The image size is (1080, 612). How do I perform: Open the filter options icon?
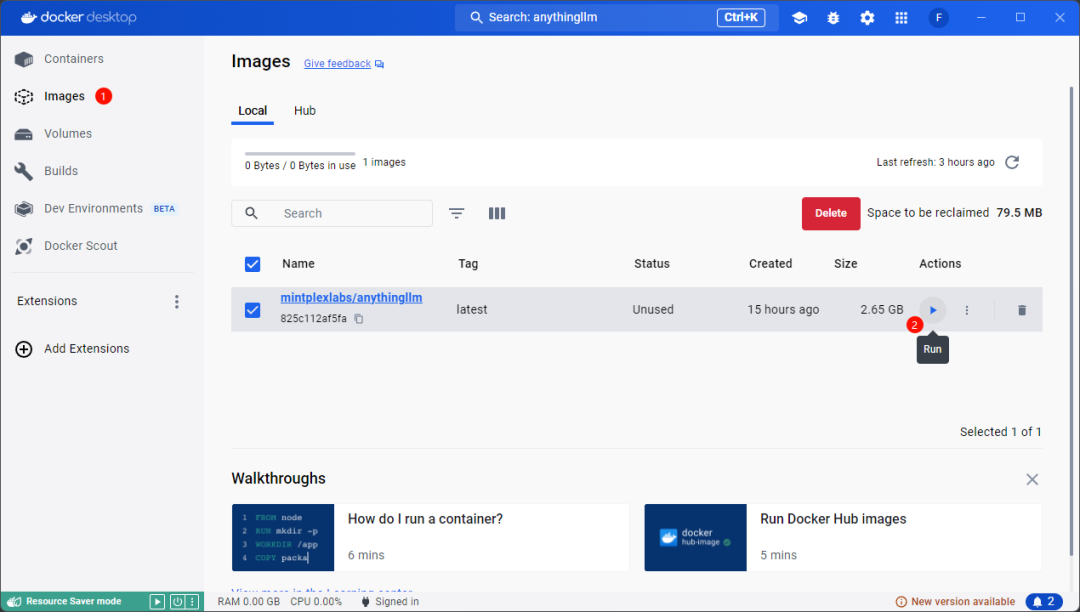(457, 213)
